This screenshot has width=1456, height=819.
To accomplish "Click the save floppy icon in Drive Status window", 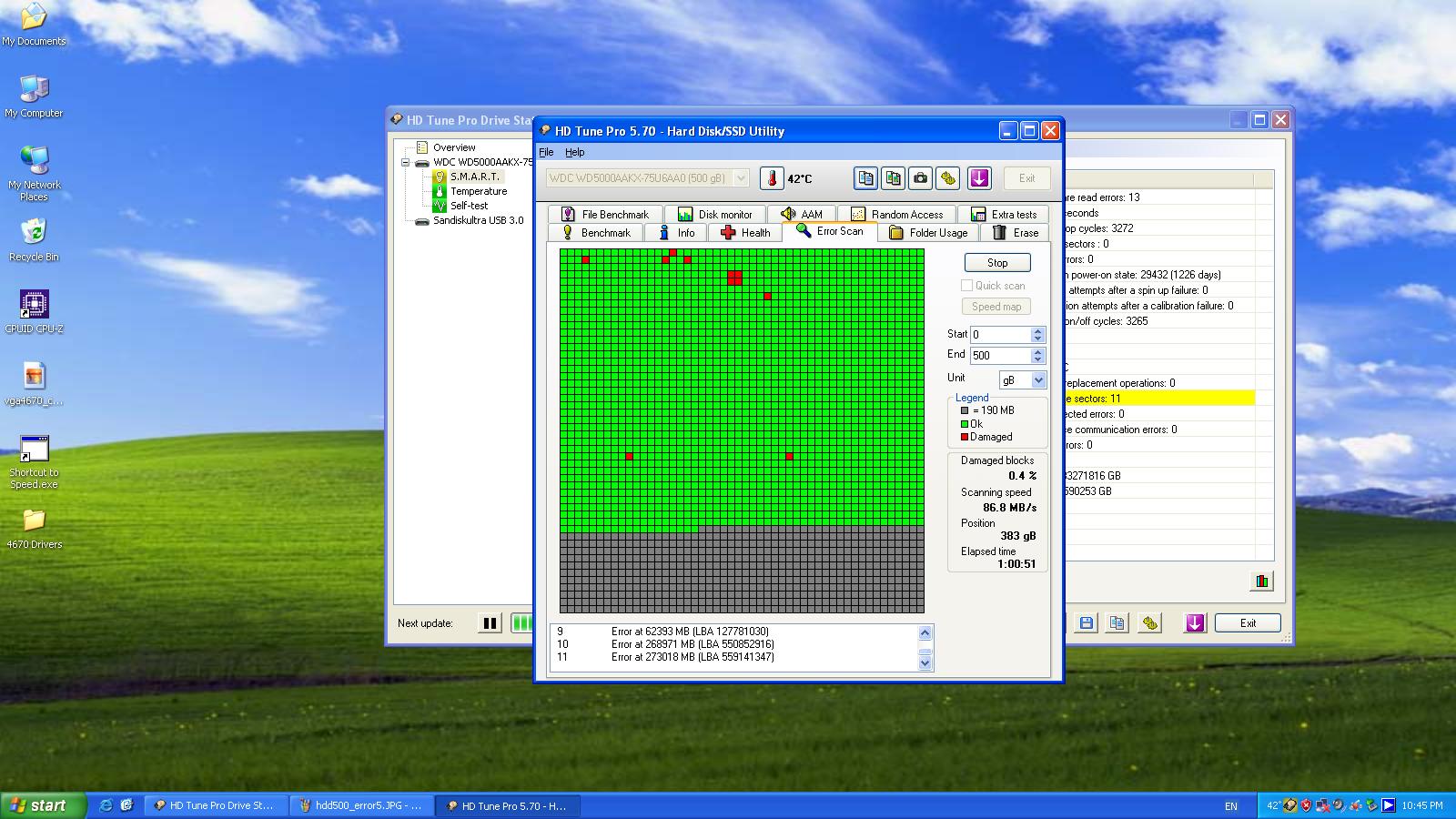I will [1086, 623].
